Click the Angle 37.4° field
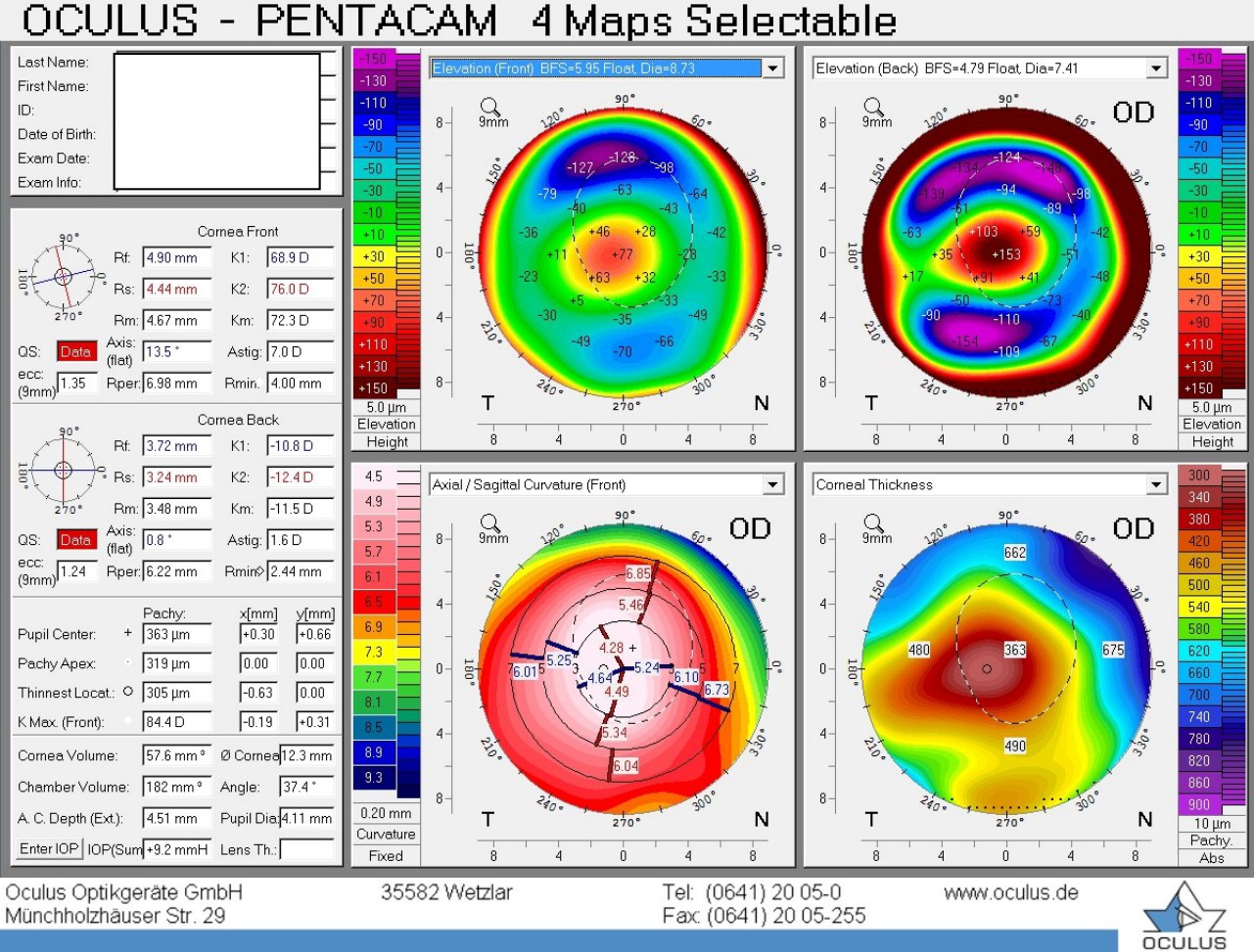The width and height of the screenshot is (1254, 952). [306, 787]
